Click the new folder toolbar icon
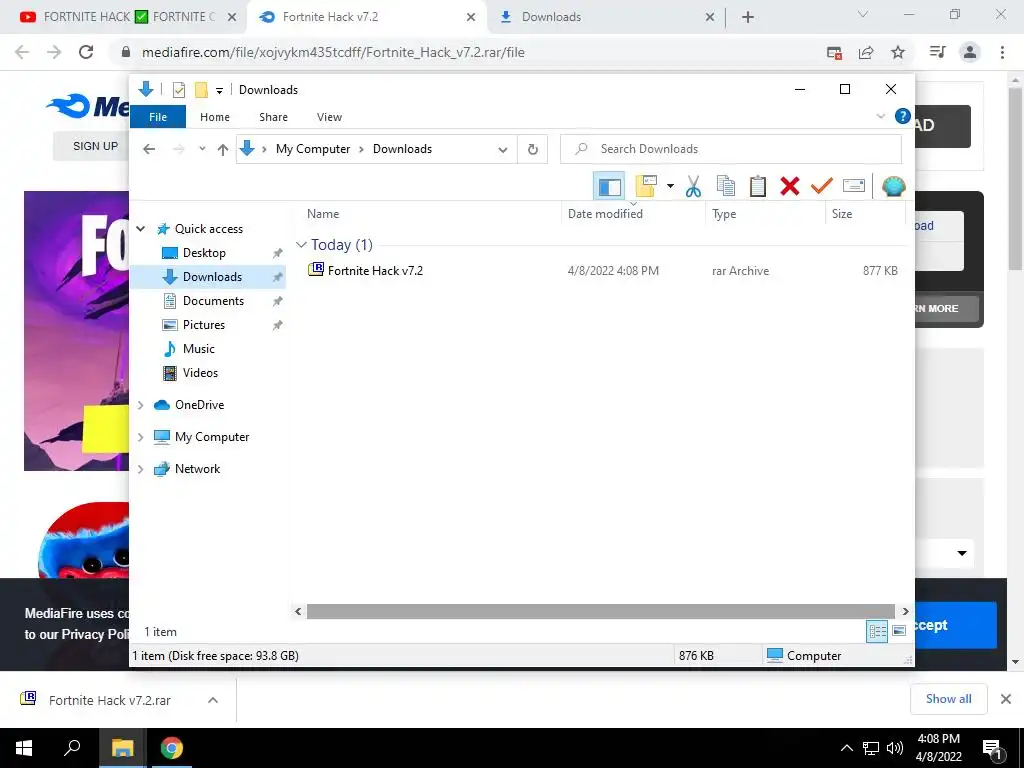 pos(646,186)
